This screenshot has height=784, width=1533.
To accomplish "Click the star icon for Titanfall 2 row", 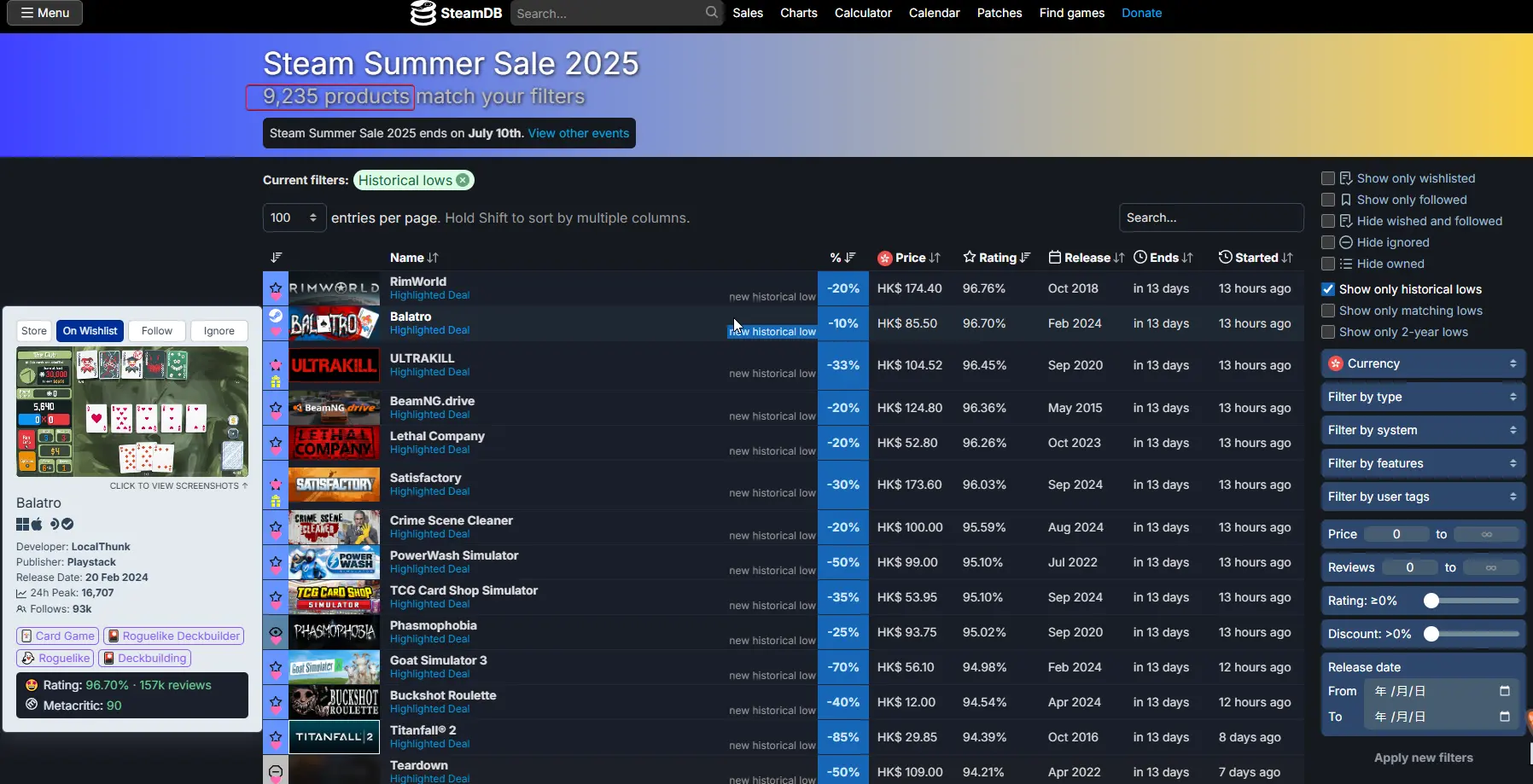I will point(276,738).
